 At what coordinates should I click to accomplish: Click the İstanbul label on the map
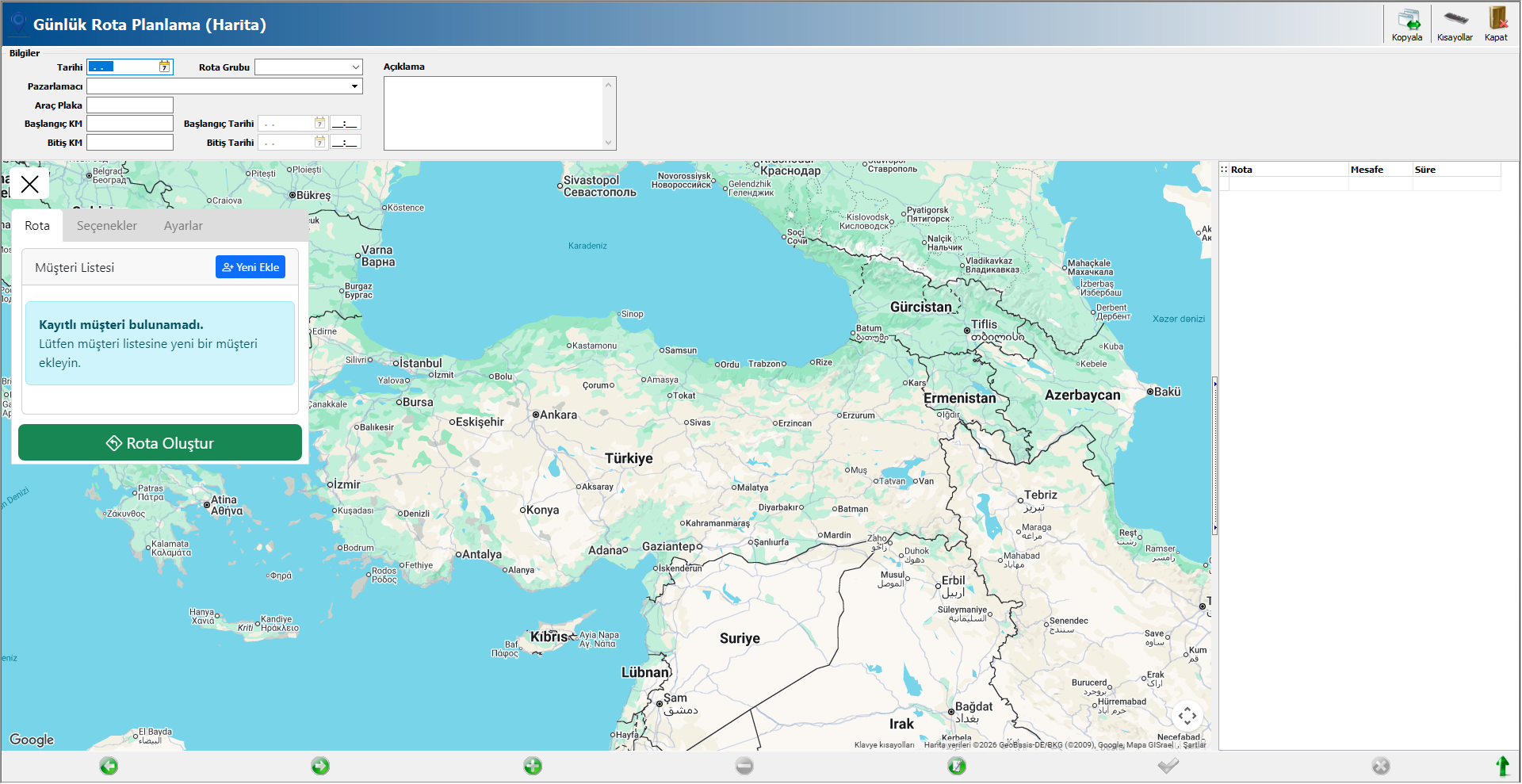tap(421, 363)
